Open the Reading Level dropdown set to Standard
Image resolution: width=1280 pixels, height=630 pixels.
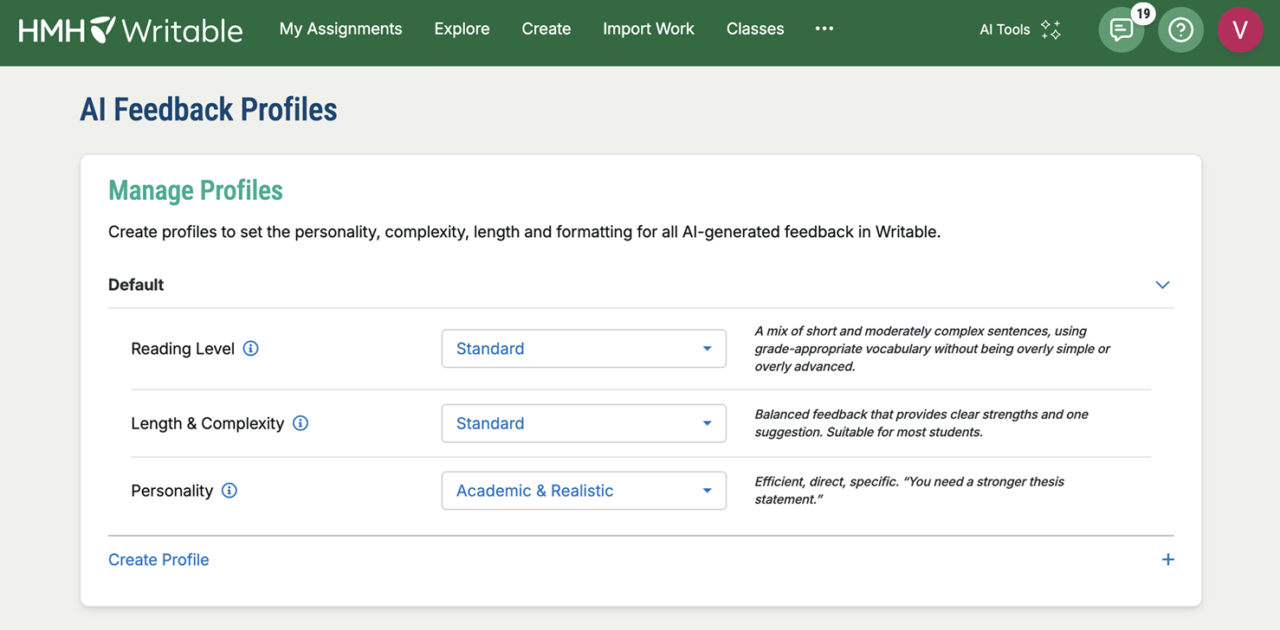click(x=583, y=348)
